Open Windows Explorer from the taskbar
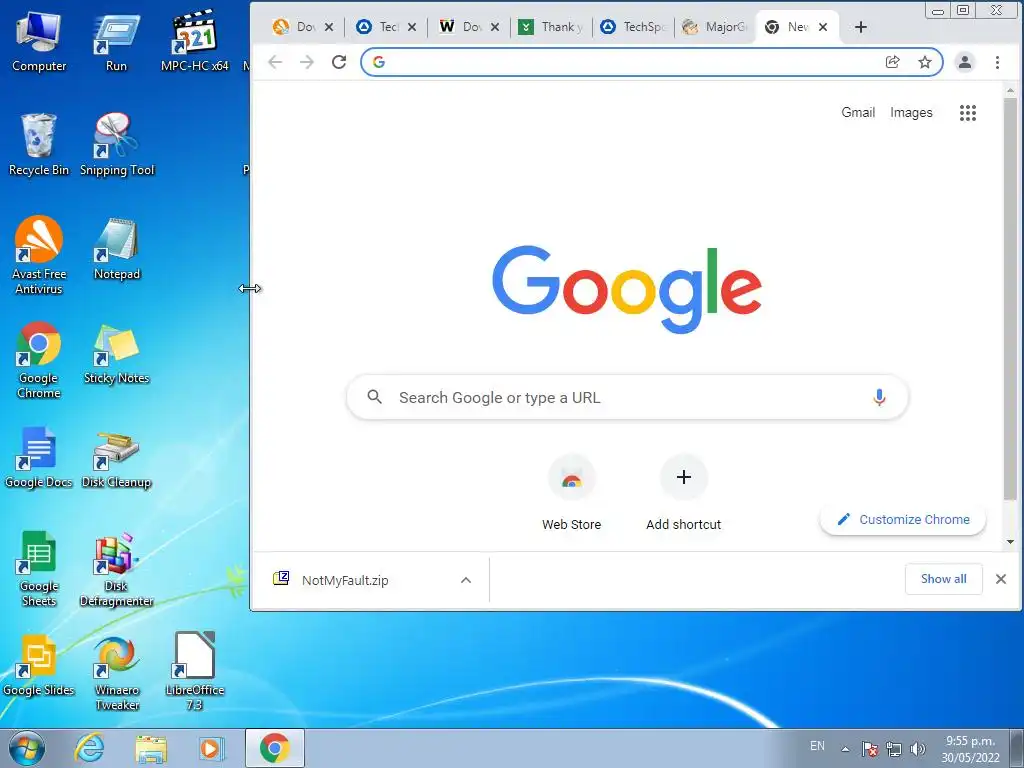This screenshot has width=1024, height=768. 151,748
